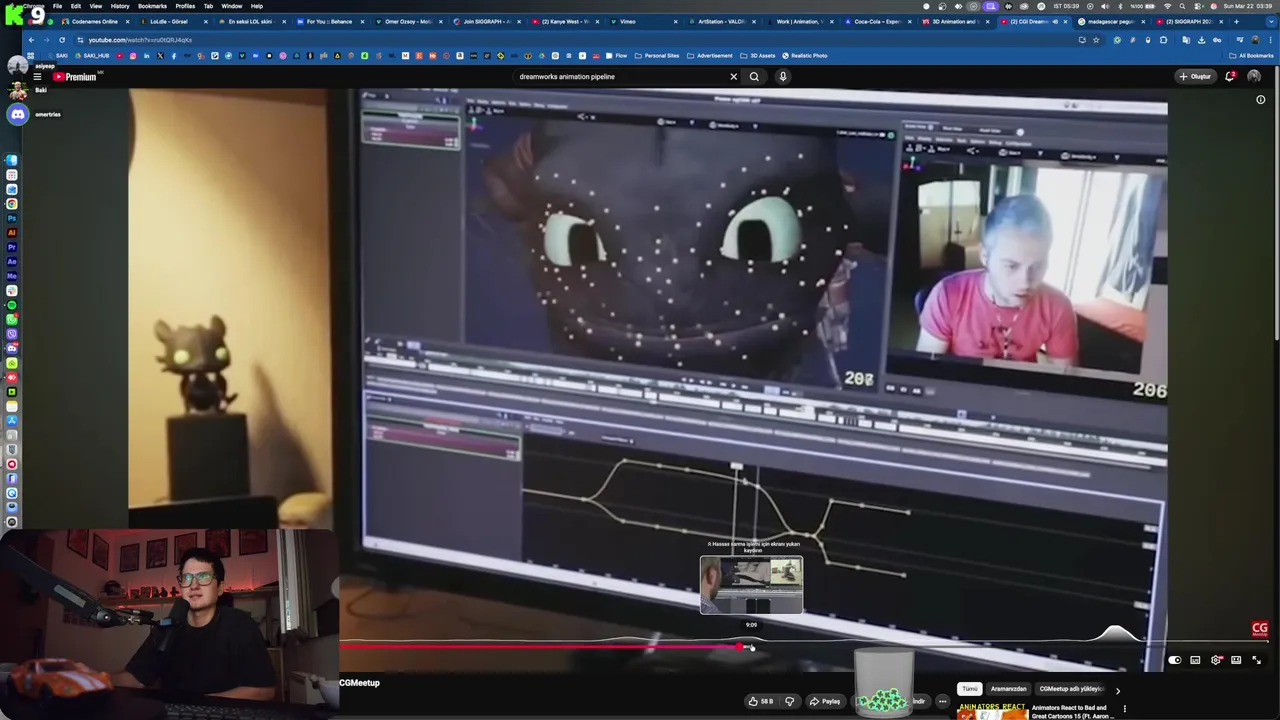This screenshot has width=1280, height=720.
Task: Open macOS Spotlight search icon
Action: coord(1182,6)
